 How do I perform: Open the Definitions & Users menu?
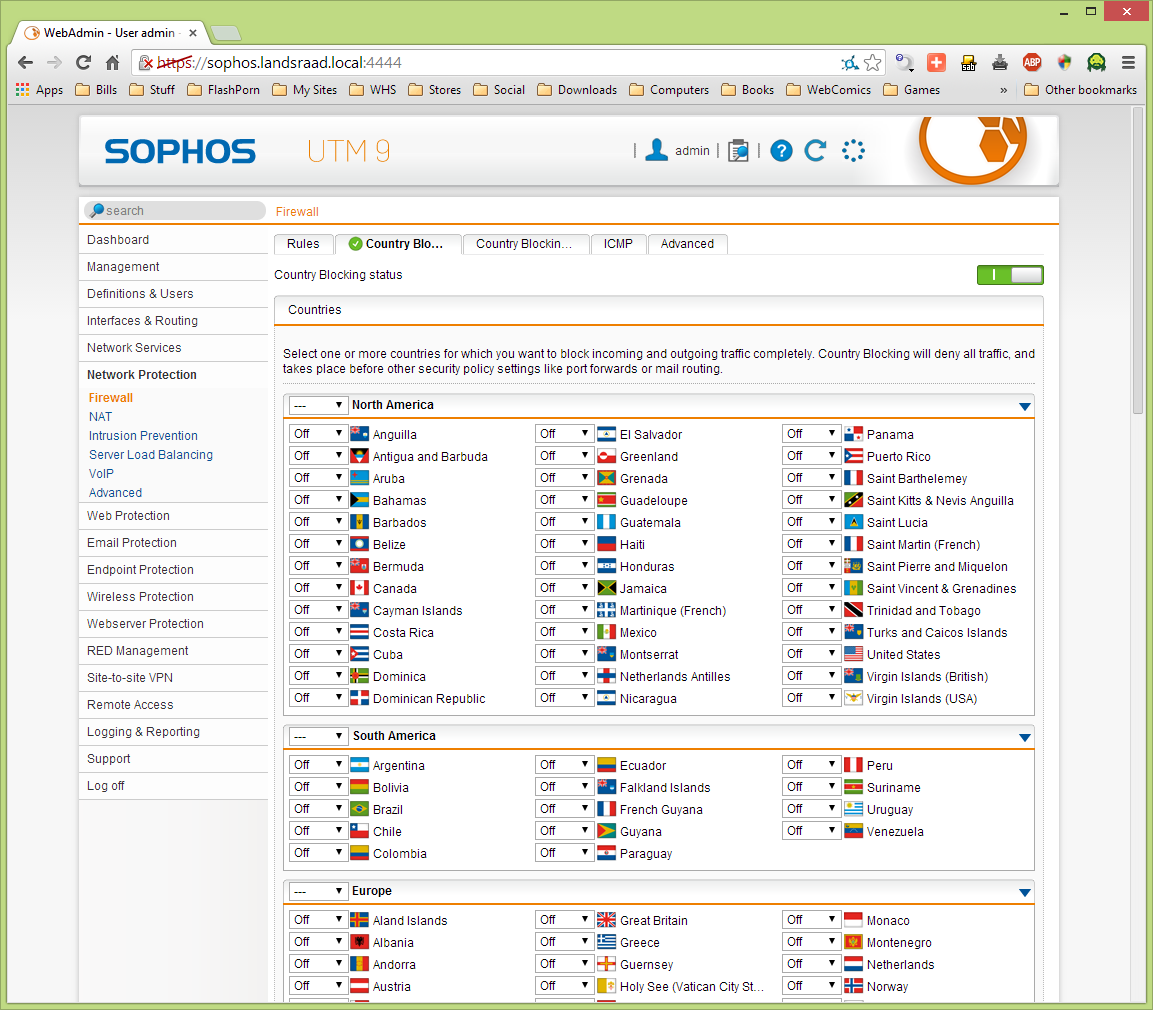pos(174,293)
